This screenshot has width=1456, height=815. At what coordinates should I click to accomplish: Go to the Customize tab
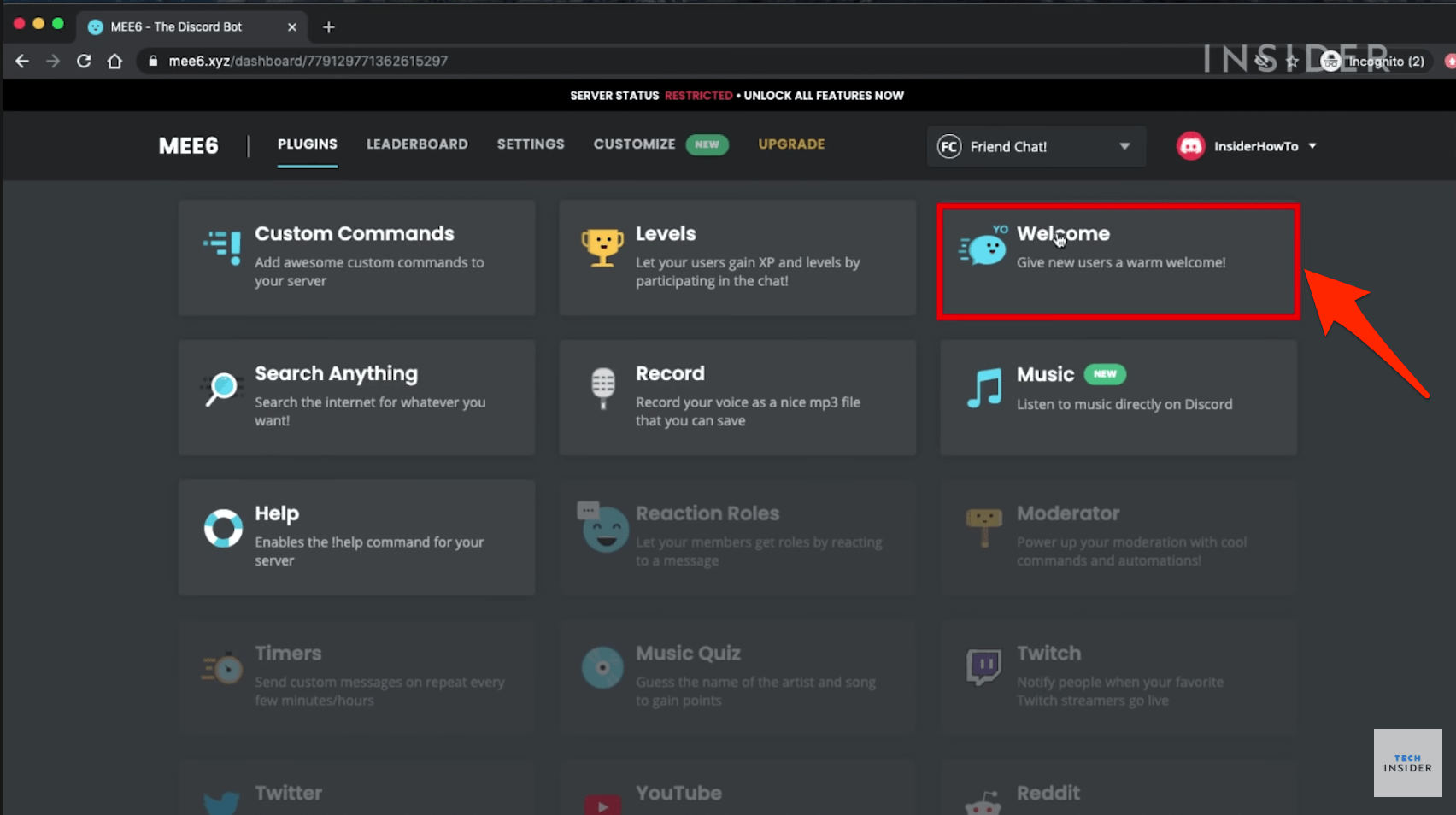(634, 144)
